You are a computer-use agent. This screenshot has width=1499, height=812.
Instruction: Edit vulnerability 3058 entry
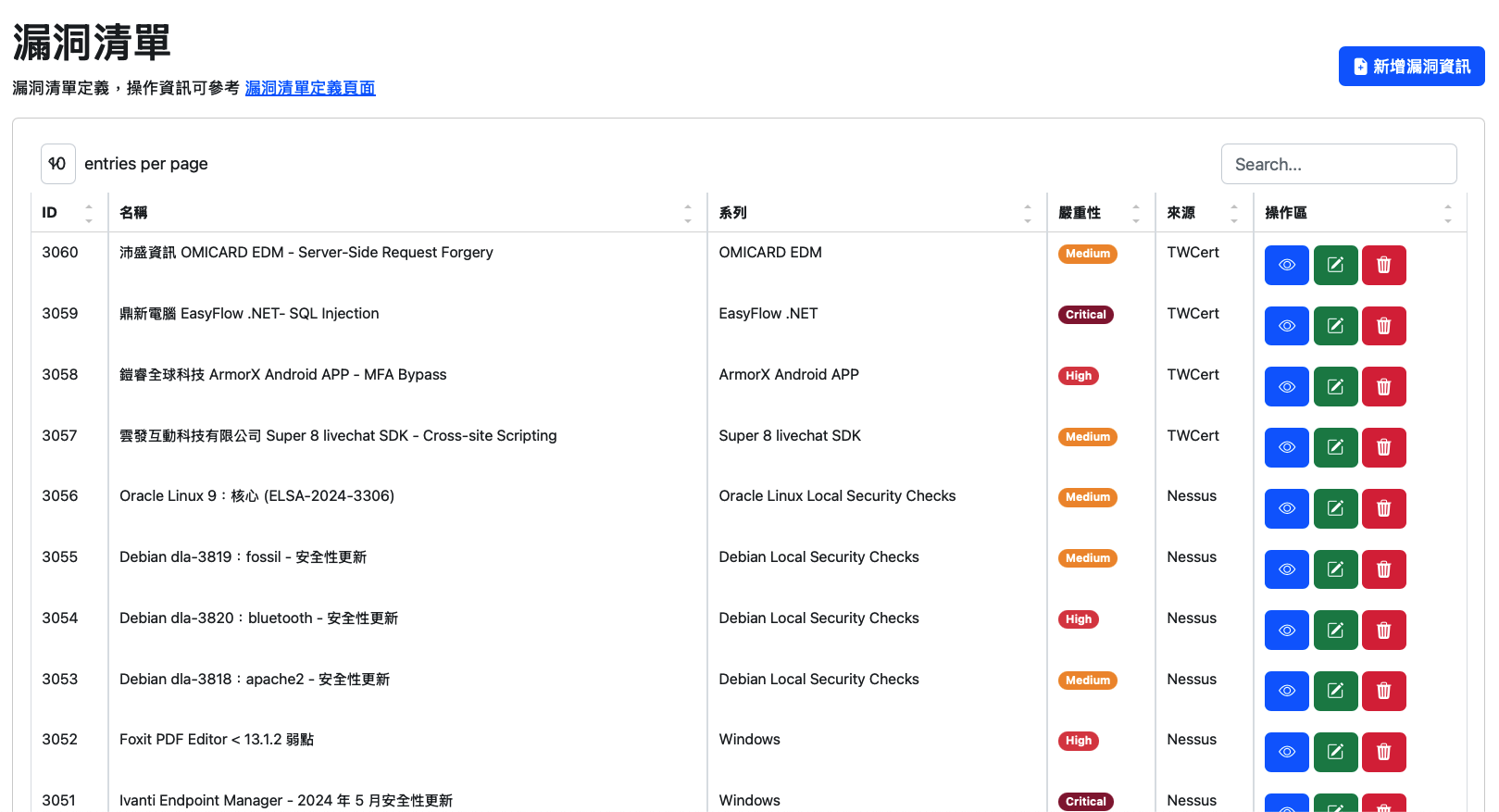(1335, 387)
